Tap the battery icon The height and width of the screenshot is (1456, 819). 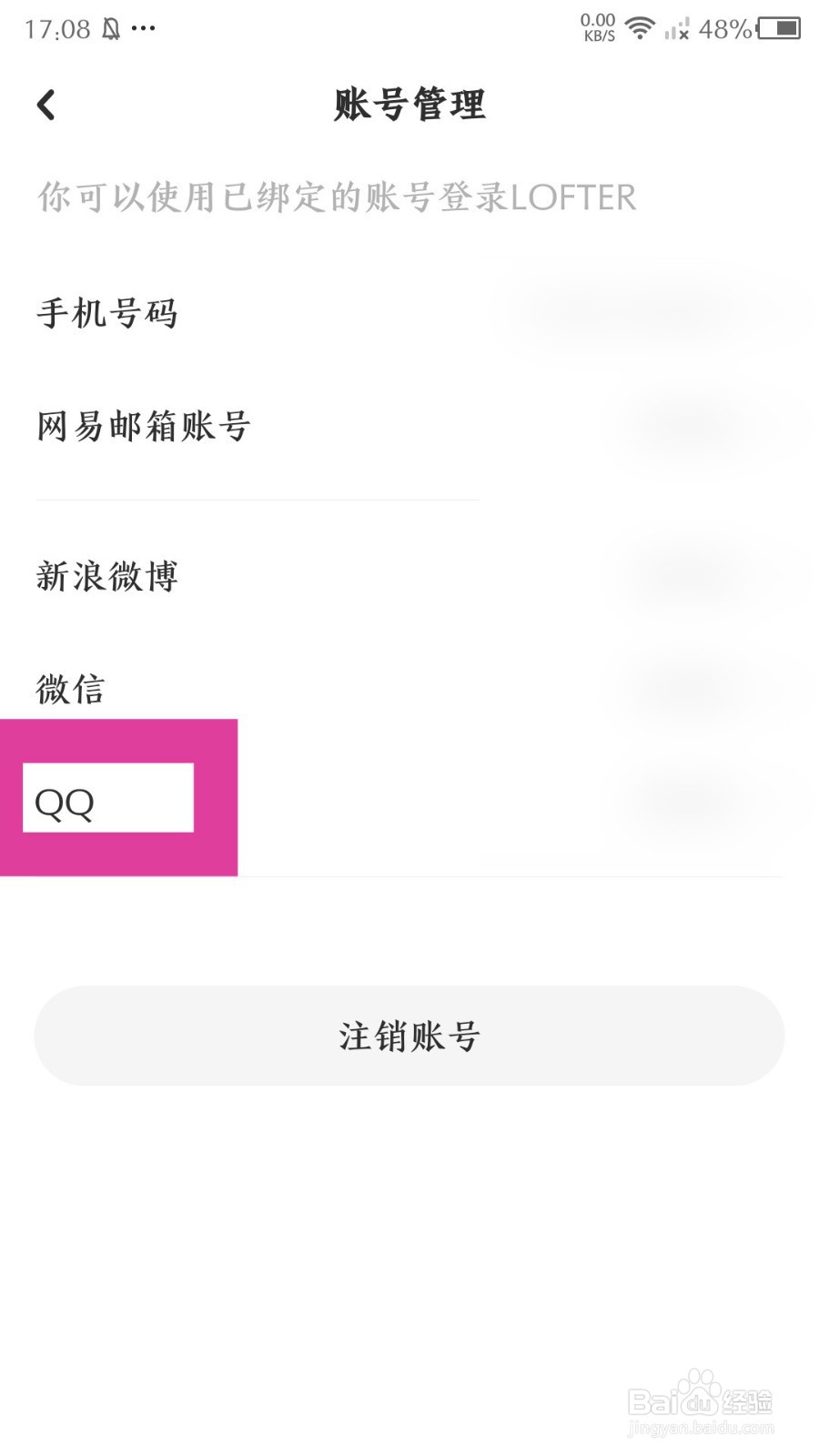tap(779, 29)
